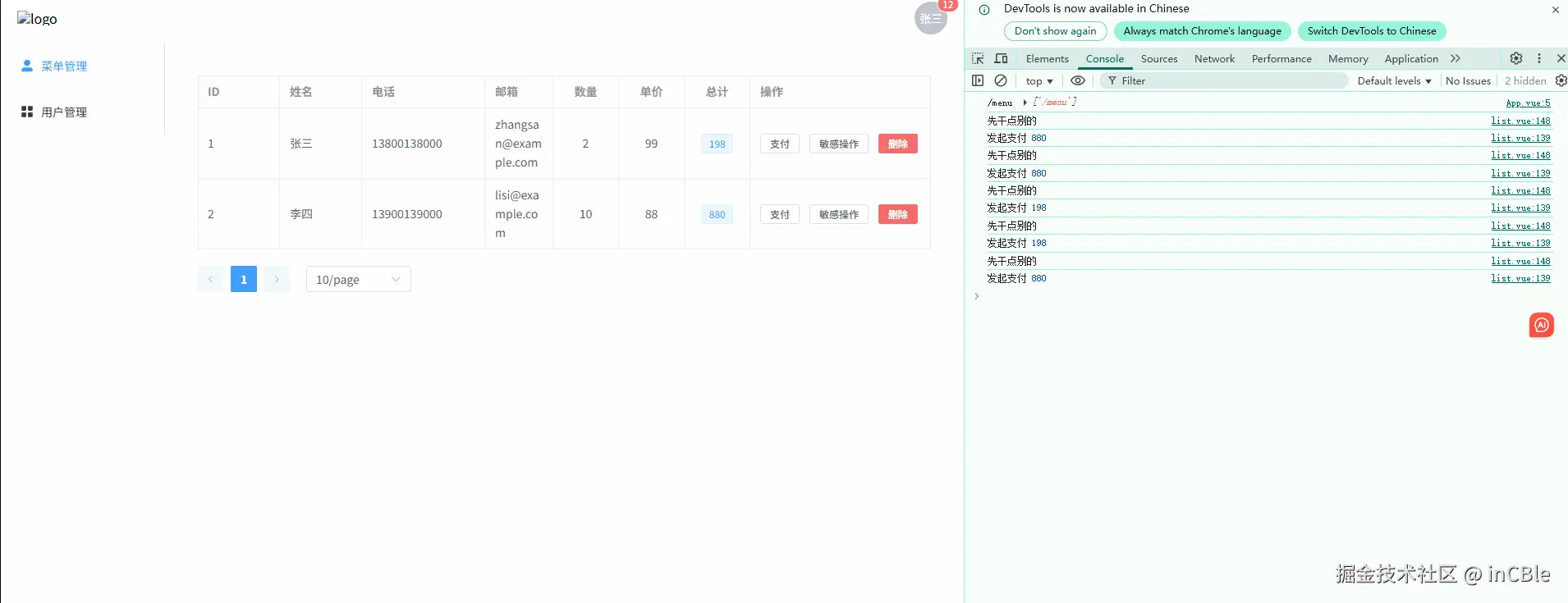Open the Default levels dropdown

click(1394, 80)
